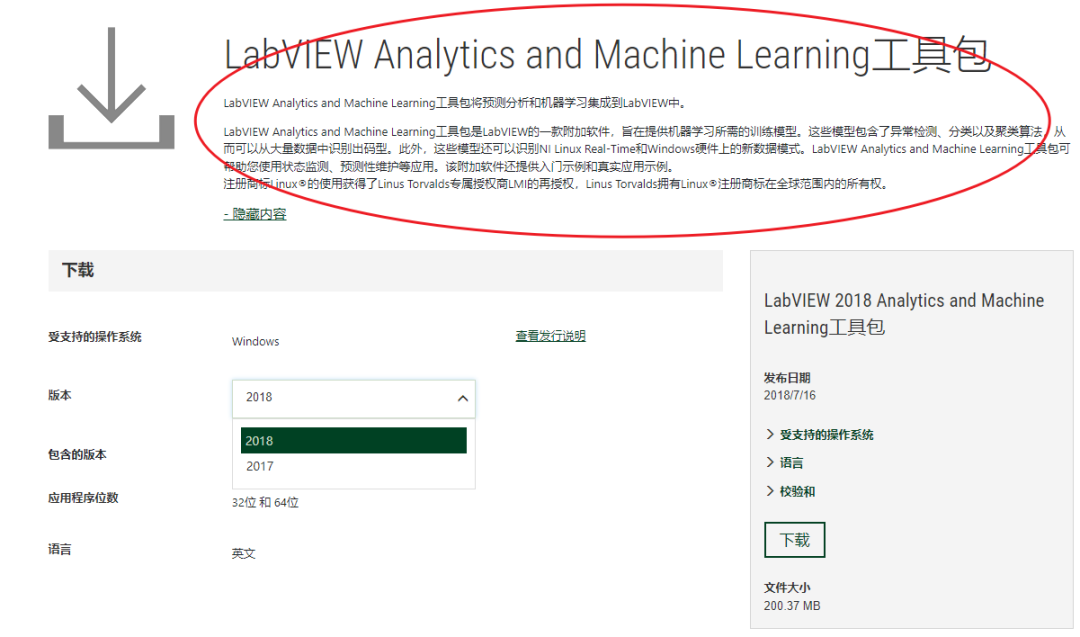Open the 查看发行说明 release notes
Viewport: 1080px width, 637px height.
click(x=549, y=335)
